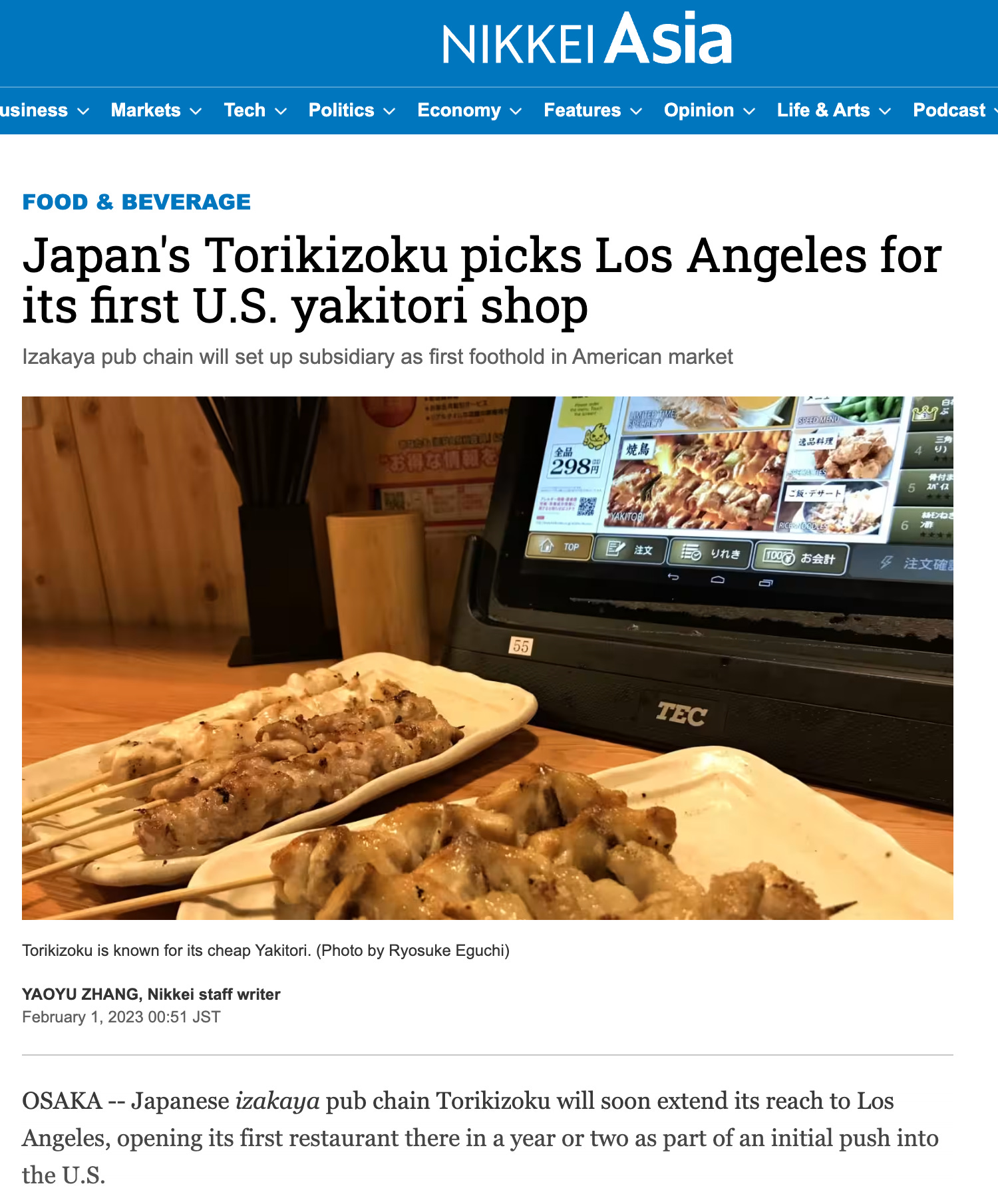The width and height of the screenshot is (998, 1204).
Task: Select the Tech menu item
Action: [x=245, y=110]
